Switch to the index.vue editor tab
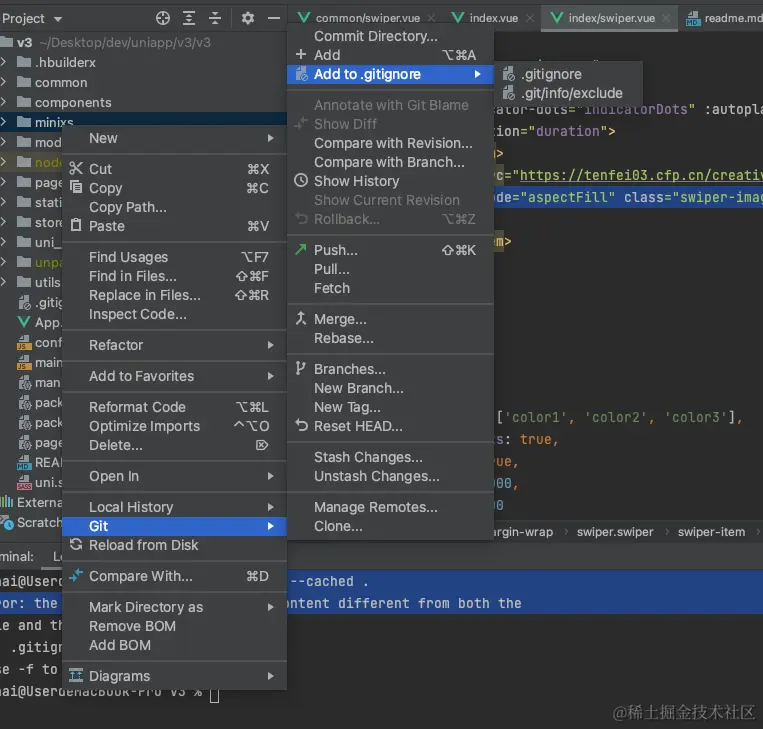Viewport: 763px width, 729px height. [493, 18]
